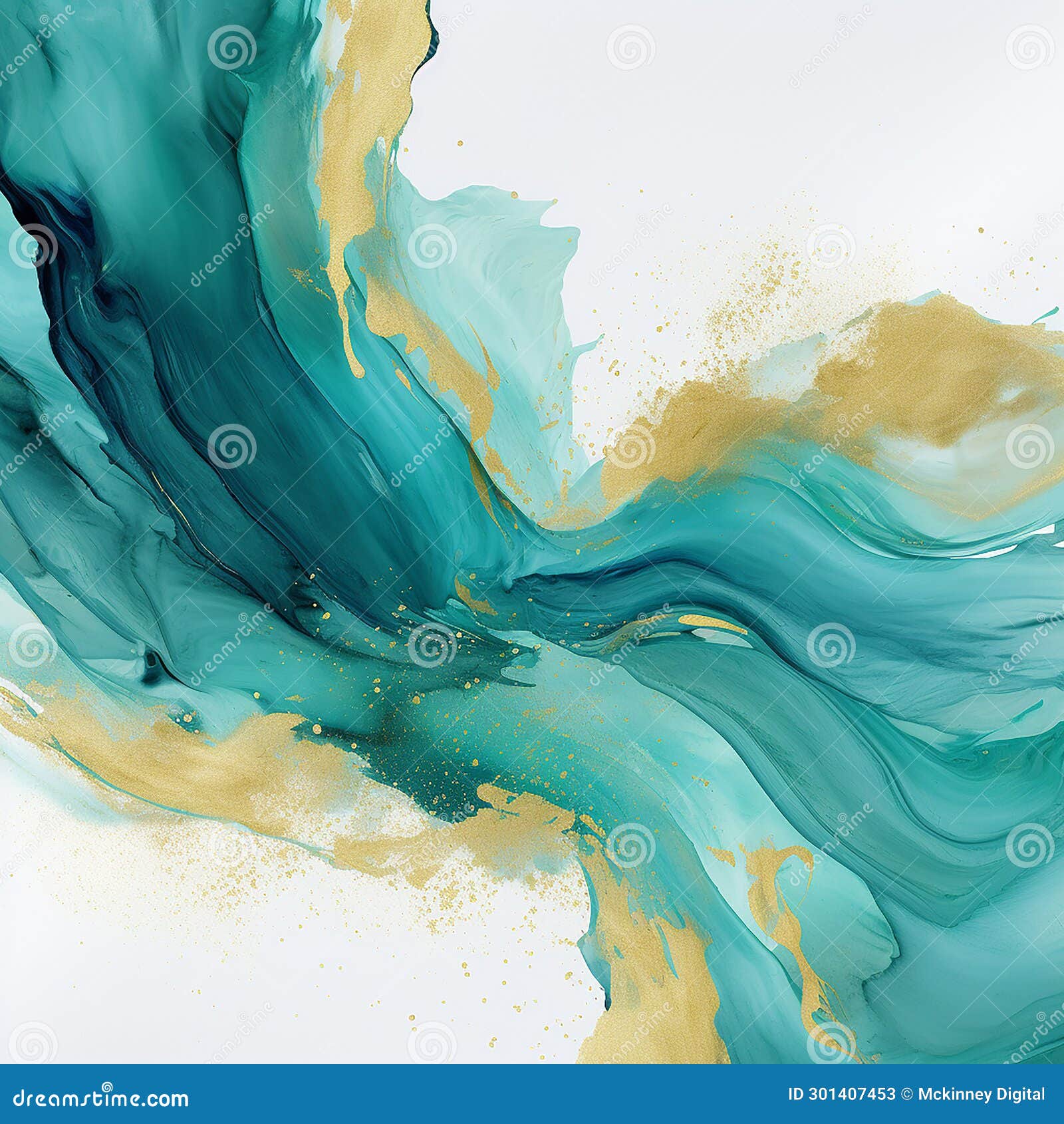Click the small spiral above the 'dreamstime.com' wordmark
Viewport: 1064px width, 1124px height.
pyautogui.click(x=108, y=1086)
